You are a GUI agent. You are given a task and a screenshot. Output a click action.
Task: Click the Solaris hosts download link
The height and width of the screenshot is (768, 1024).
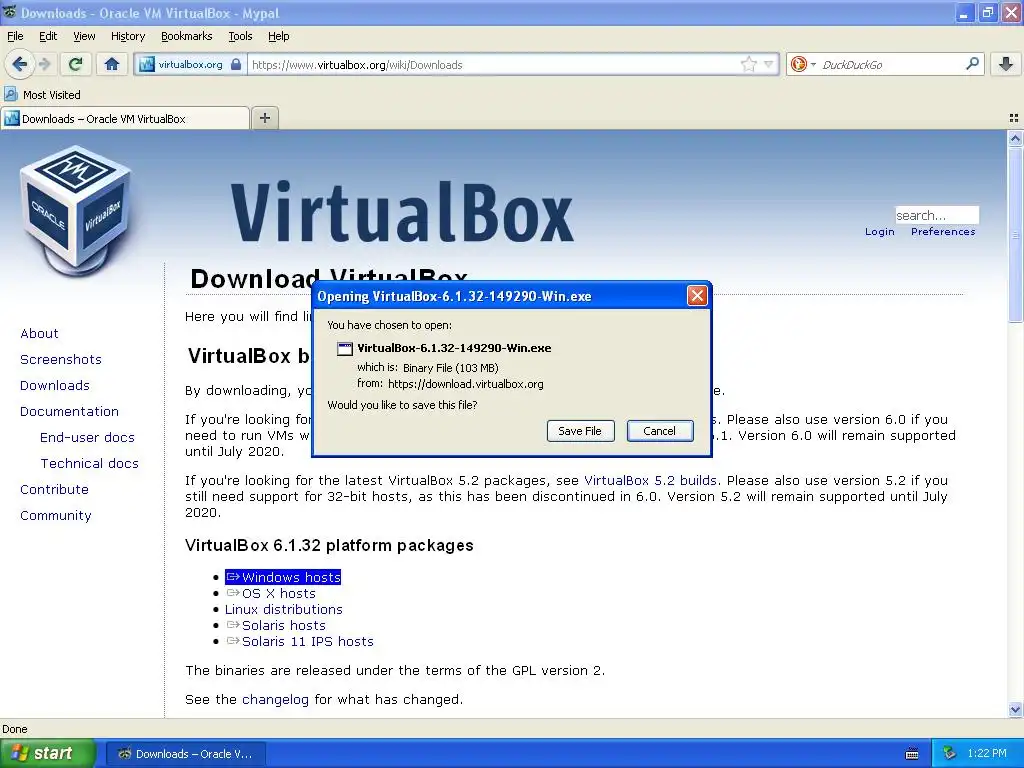[276, 626]
